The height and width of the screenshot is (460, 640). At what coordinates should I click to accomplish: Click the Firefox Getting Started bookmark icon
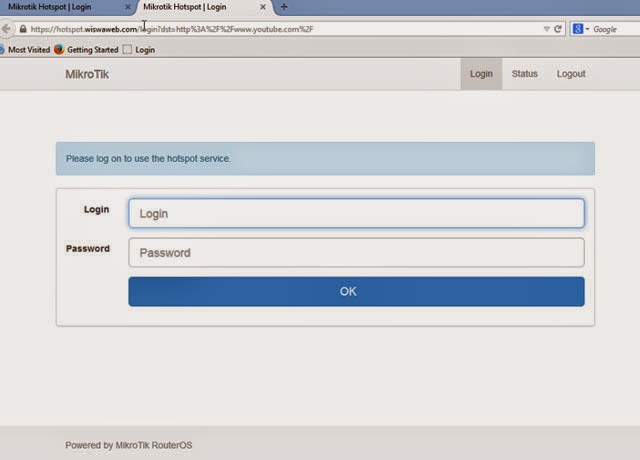[59, 49]
